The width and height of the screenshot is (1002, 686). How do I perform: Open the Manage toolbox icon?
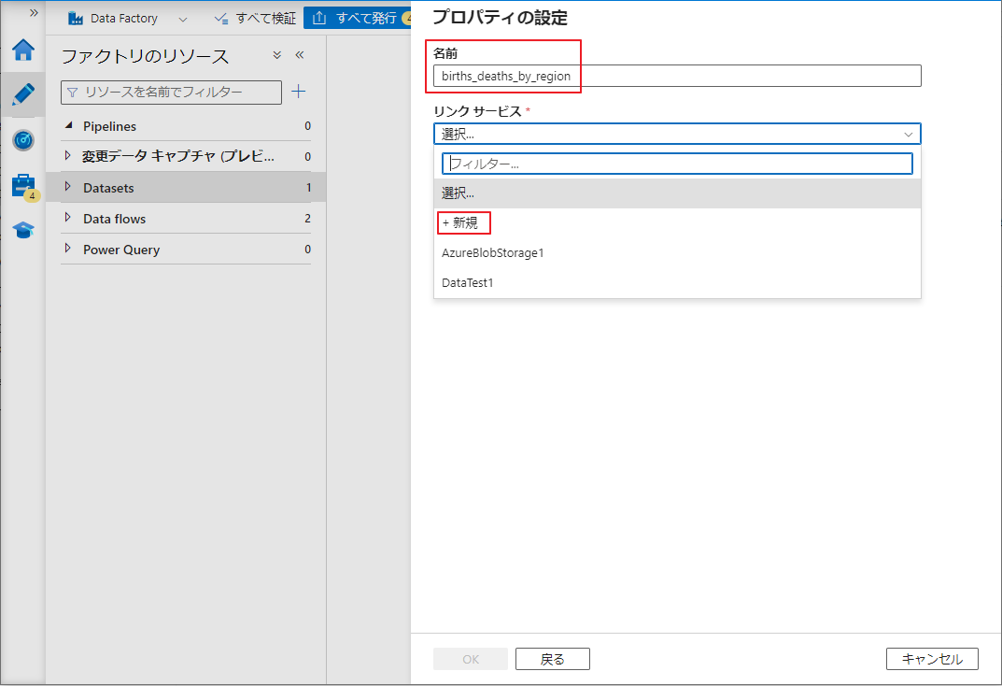click(24, 187)
